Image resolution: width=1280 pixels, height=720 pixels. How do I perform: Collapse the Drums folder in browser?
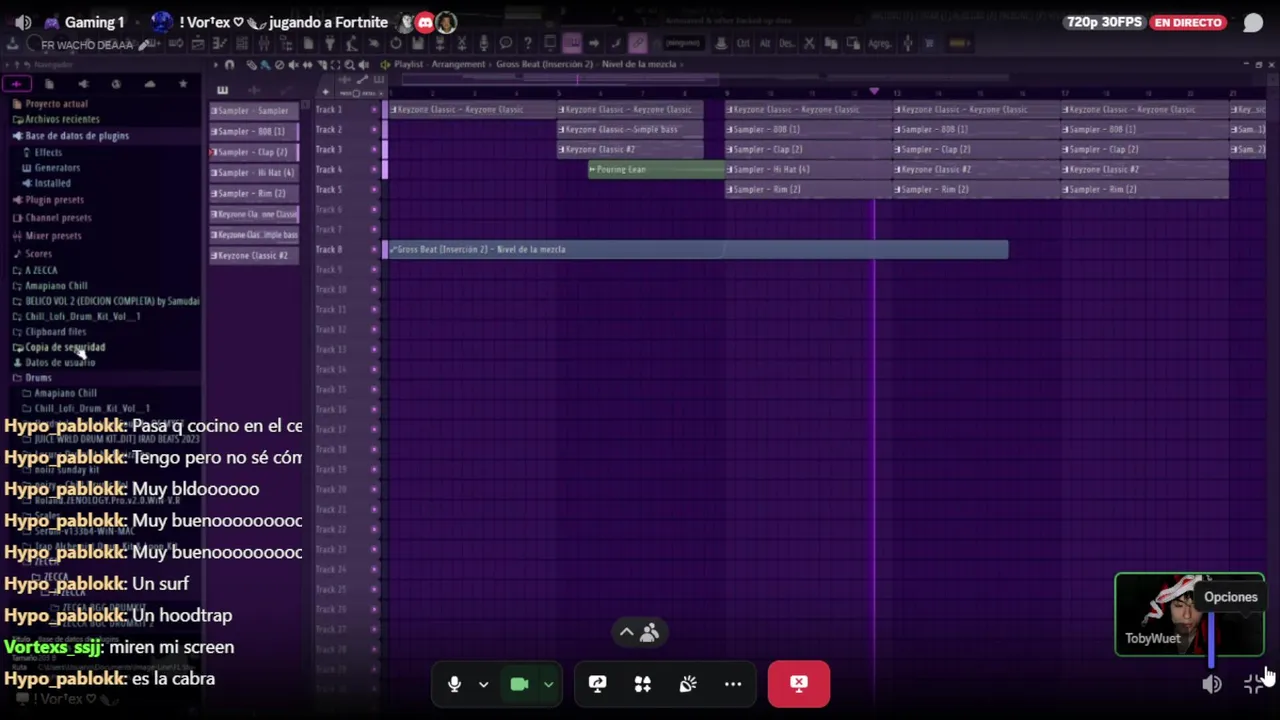tap(32, 378)
